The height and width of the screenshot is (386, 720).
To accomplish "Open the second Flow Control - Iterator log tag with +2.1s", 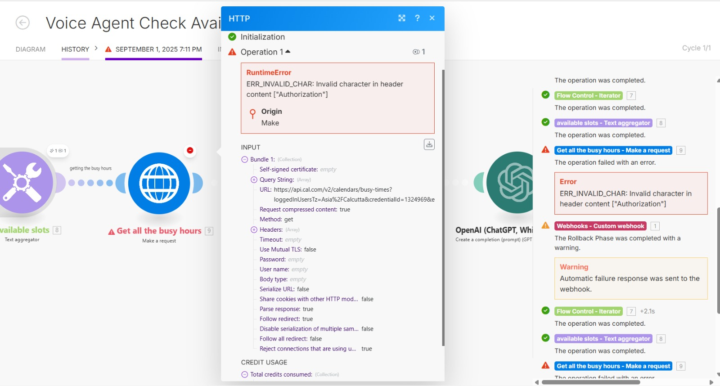I will coord(588,311).
